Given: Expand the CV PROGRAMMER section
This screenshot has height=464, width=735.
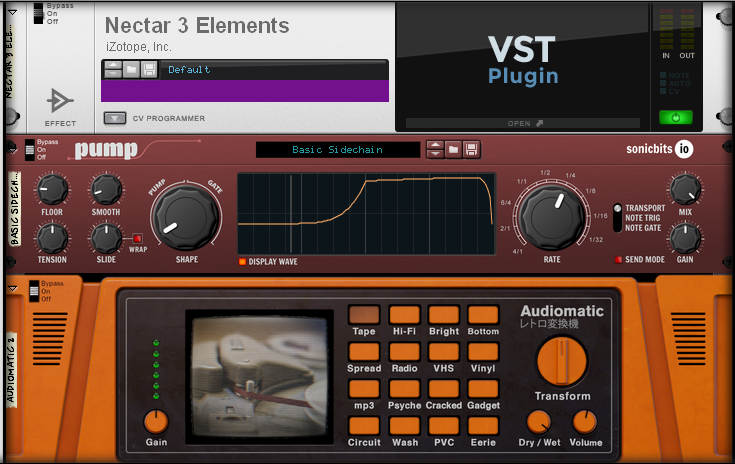Looking at the screenshot, I should tap(115, 118).
